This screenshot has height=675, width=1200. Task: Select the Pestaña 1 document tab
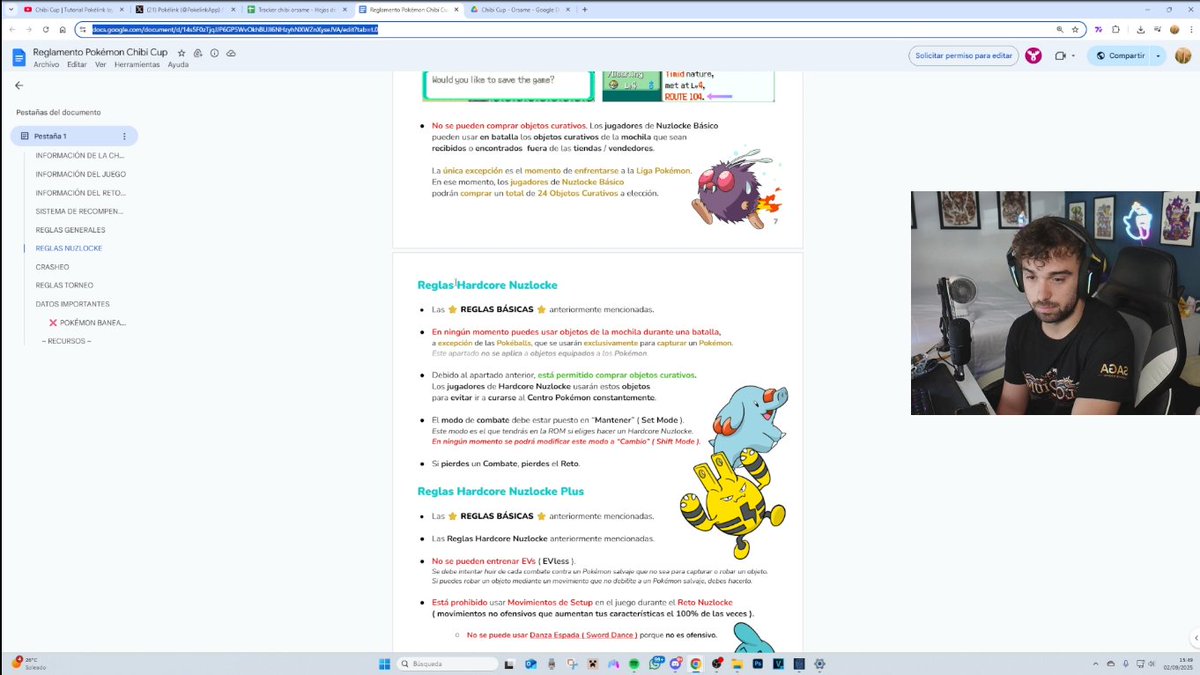(75, 136)
